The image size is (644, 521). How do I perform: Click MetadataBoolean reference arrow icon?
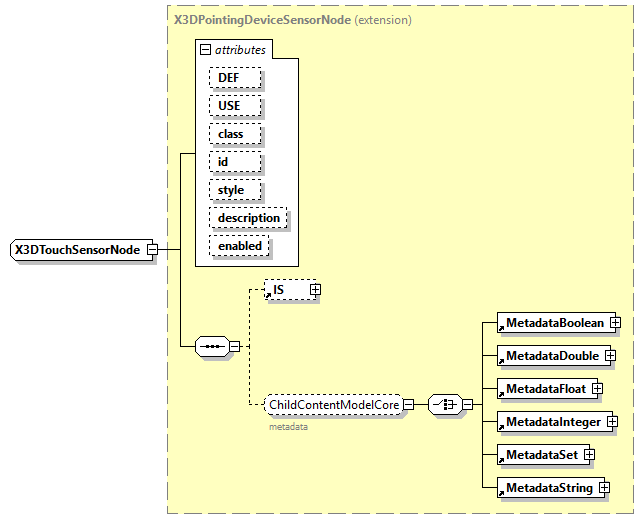click(x=501, y=328)
